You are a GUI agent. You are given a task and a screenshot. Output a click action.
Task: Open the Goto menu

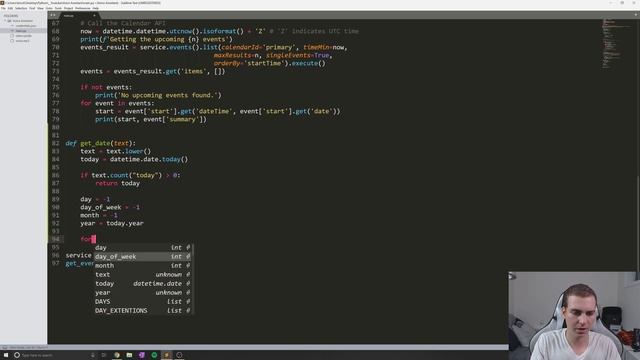click(49, 8)
